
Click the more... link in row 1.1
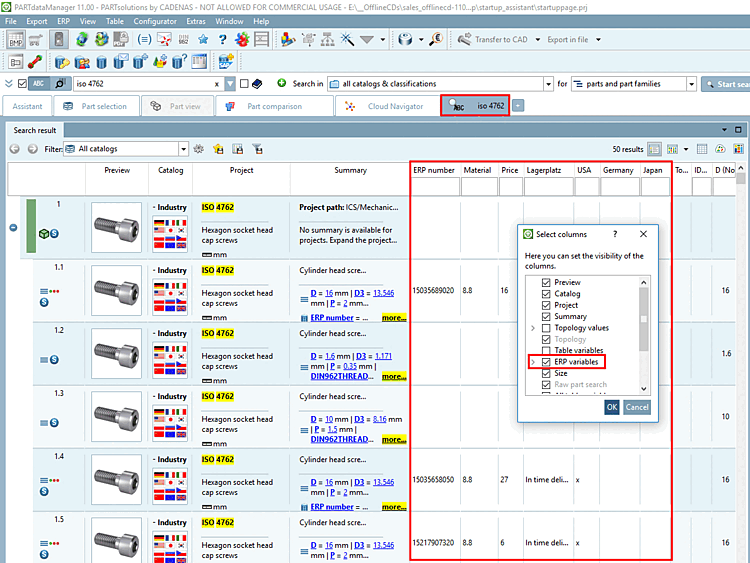393,318
